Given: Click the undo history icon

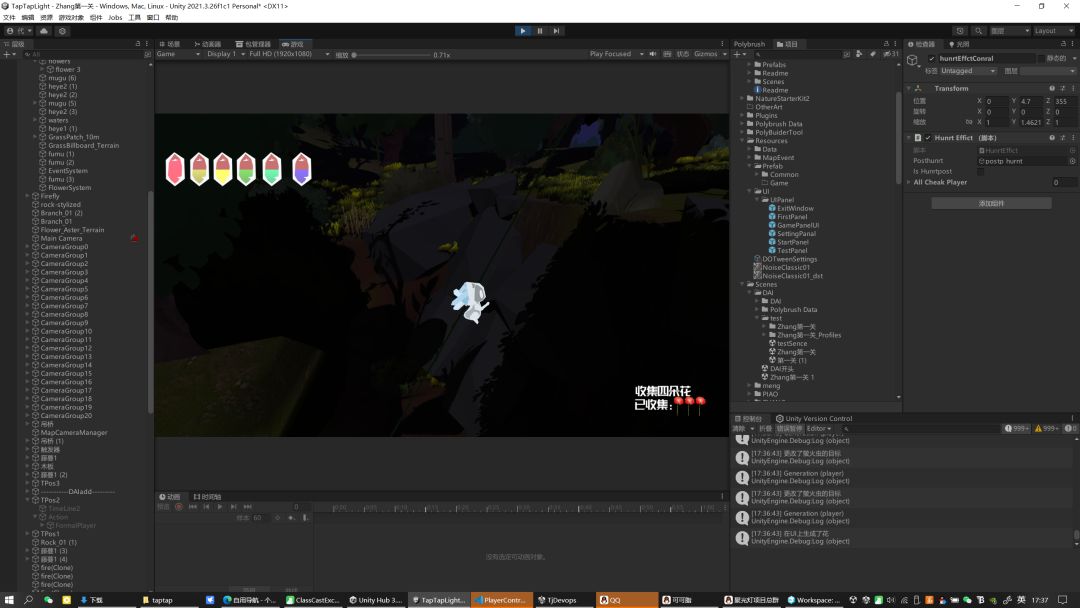Looking at the screenshot, I should [960, 31].
